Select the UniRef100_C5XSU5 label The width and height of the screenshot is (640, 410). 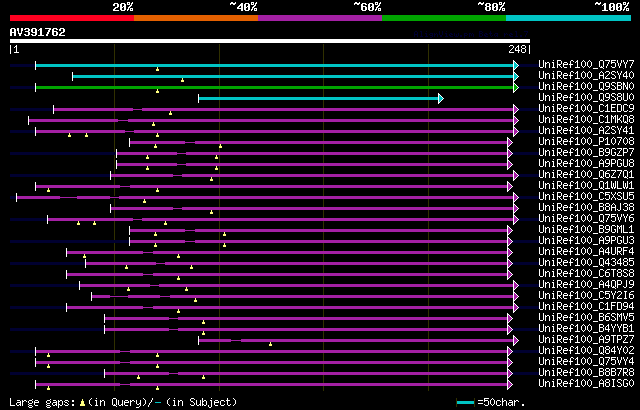coord(586,197)
